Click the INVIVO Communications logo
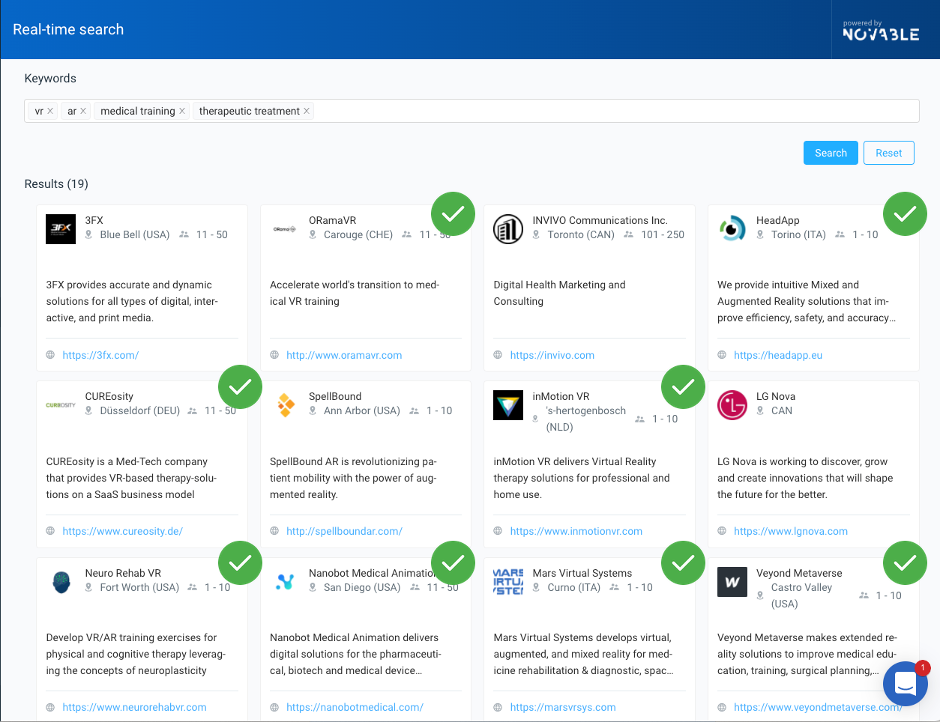Viewport: 941px width, 722px height. pos(508,229)
